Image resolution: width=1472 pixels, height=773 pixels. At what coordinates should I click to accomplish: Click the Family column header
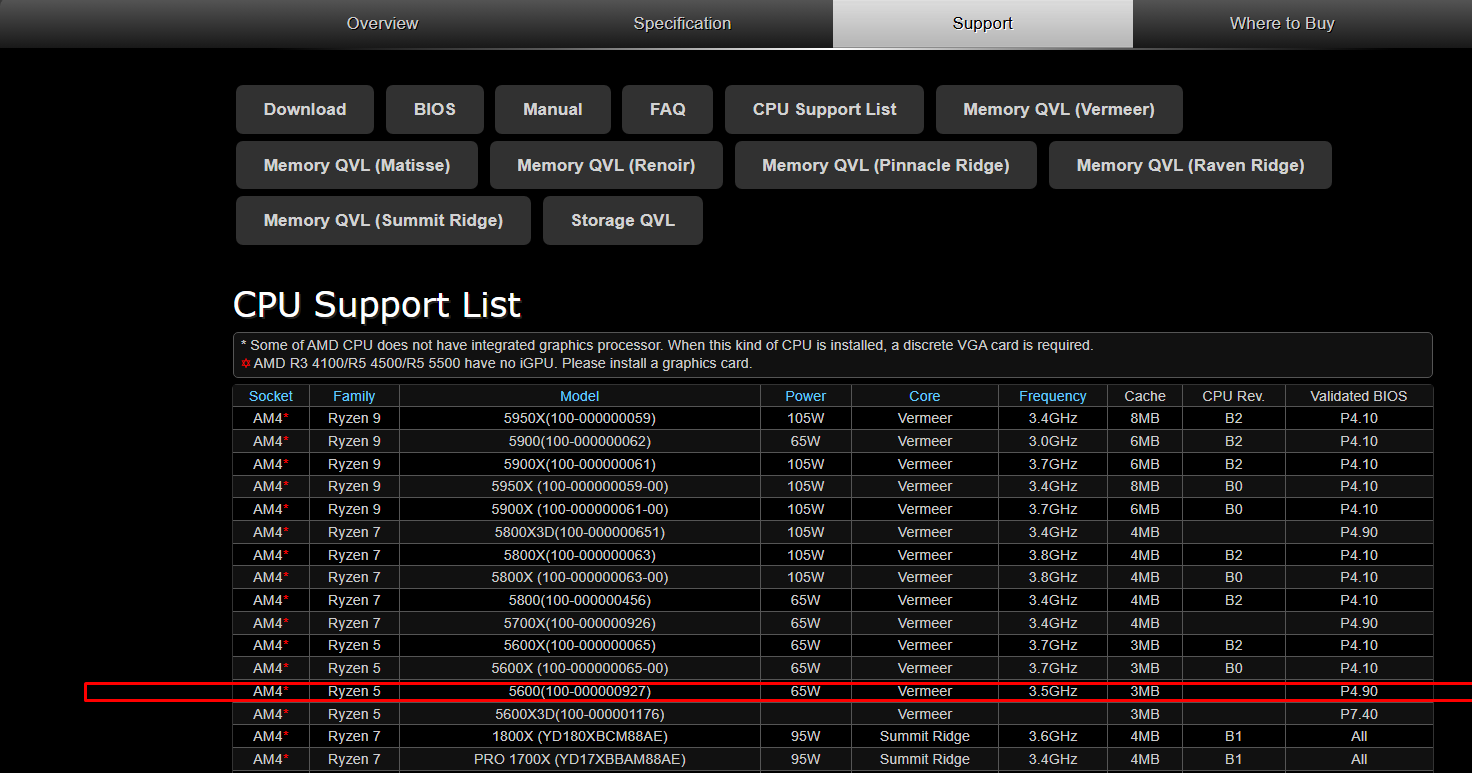click(354, 396)
